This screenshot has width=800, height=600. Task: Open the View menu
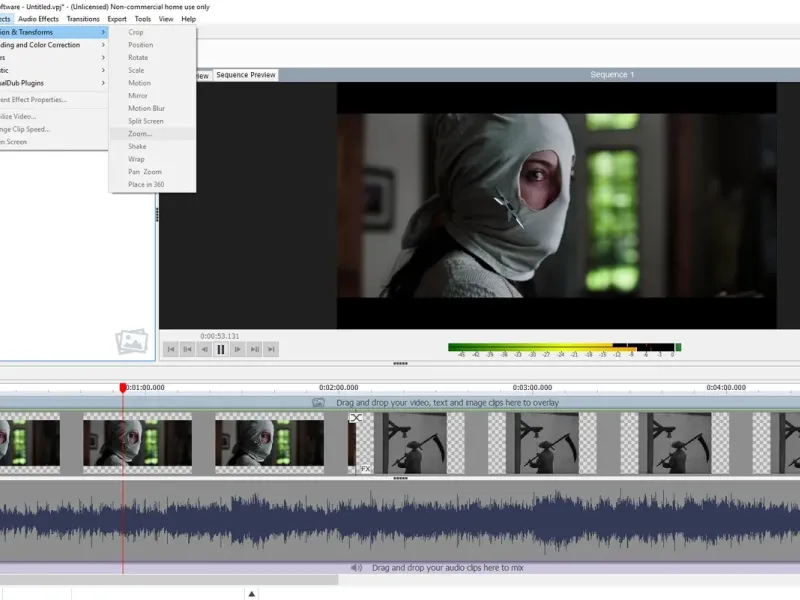[x=166, y=19]
